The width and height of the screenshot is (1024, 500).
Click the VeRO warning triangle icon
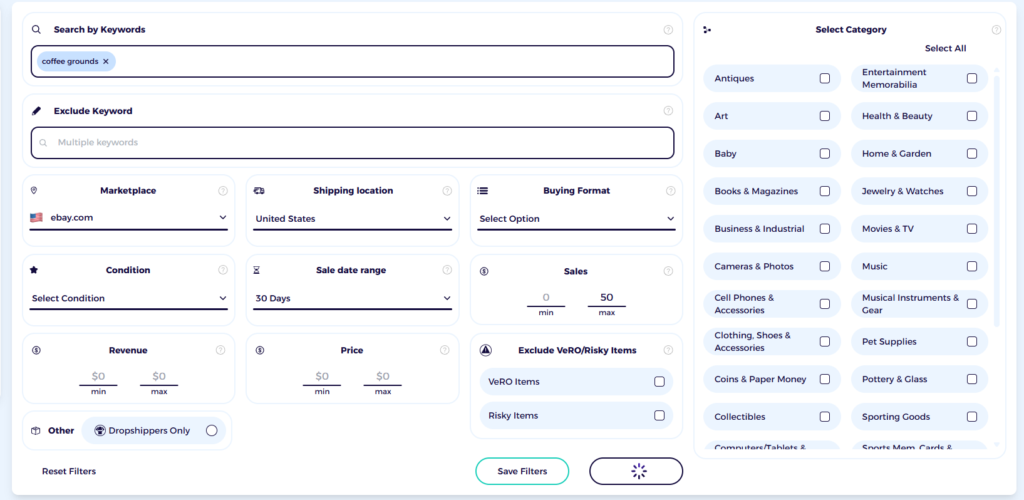coord(485,350)
